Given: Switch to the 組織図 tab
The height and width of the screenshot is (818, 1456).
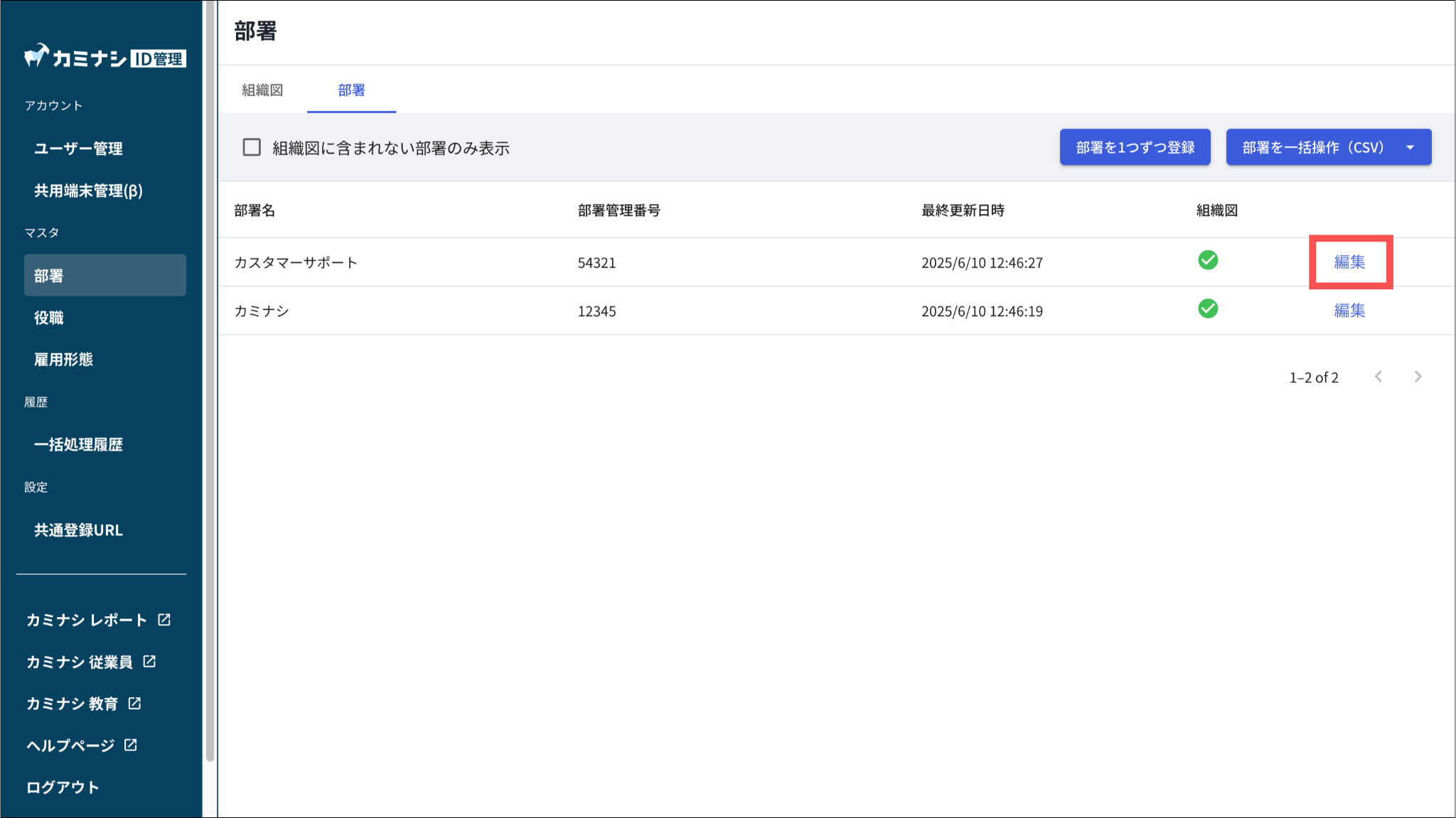Looking at the screenshot, I should tap(262, 90).
